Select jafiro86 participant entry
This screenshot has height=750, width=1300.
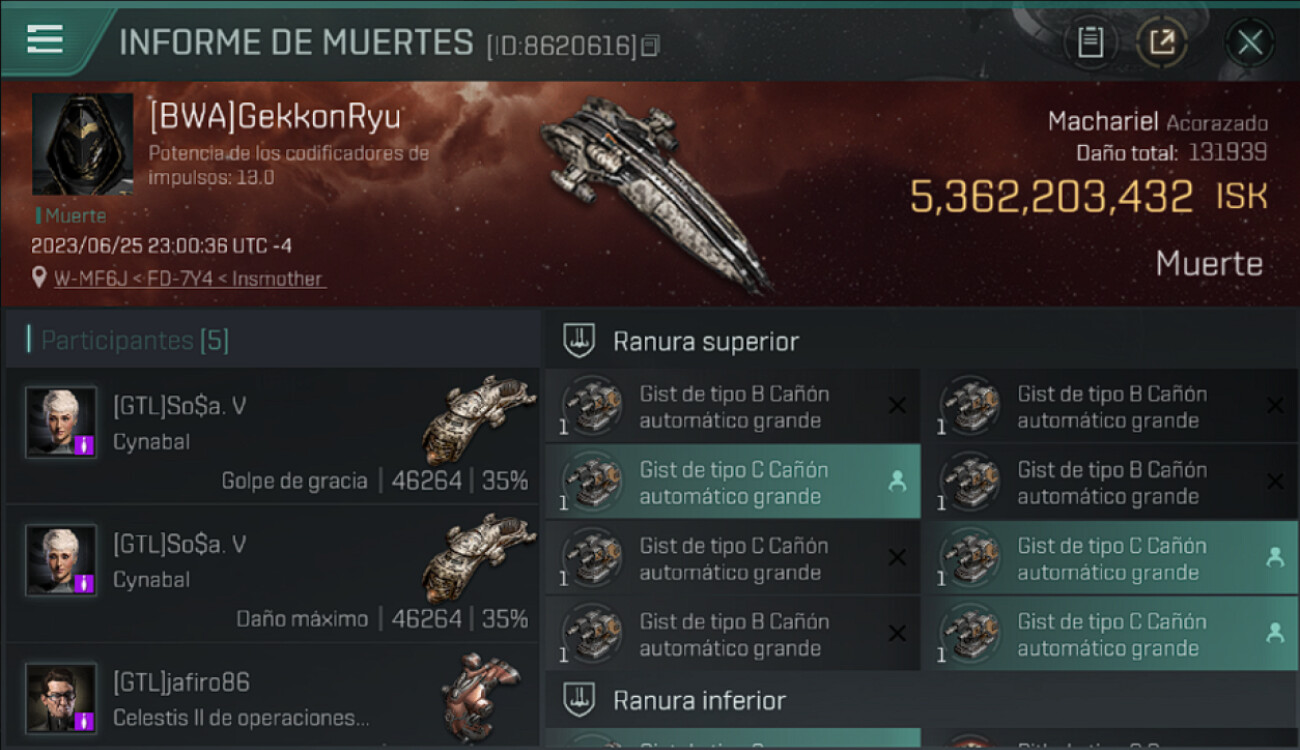click(272, 698)
